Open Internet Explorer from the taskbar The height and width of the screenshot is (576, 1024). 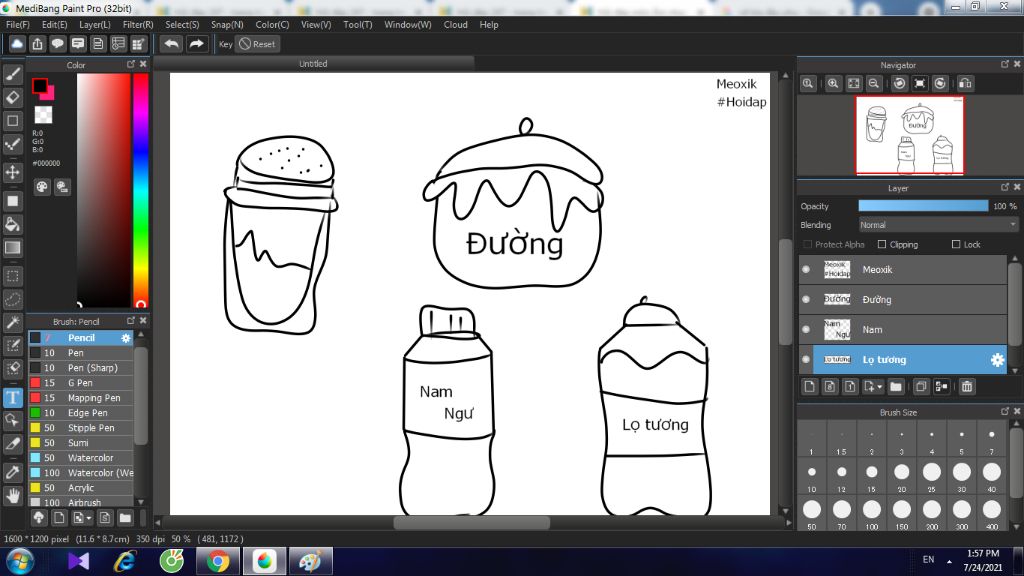[x=125, y=562]
